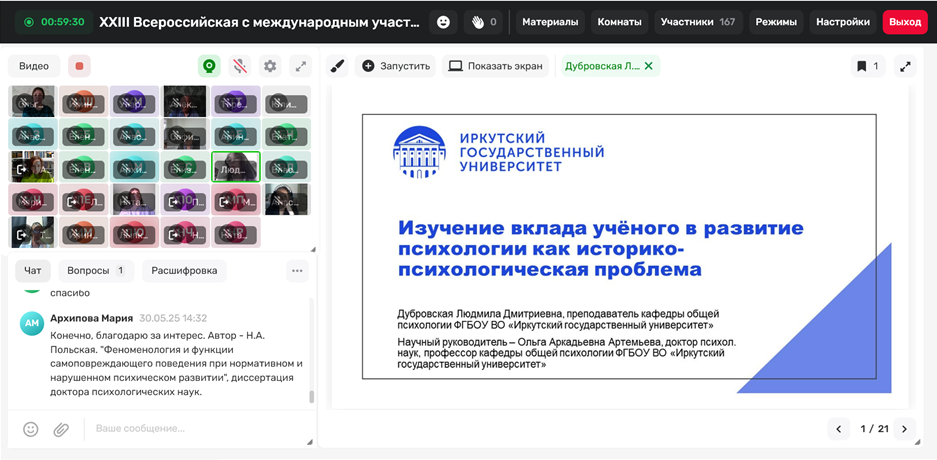937x460 pixels.
Task: Open video settings gear icon
Action: (x=270, y=66)
